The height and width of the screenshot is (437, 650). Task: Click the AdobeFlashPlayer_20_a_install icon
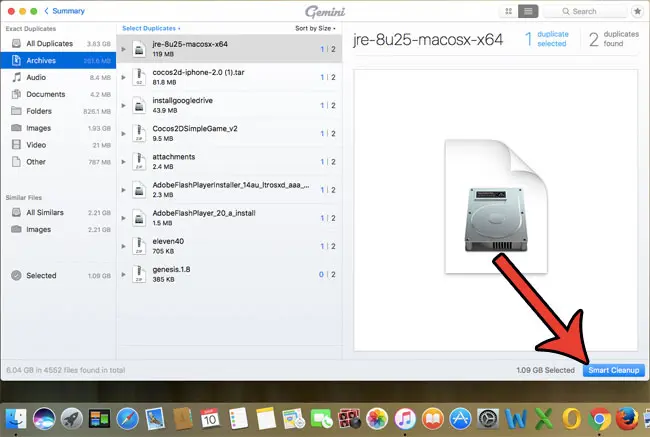tap(139, 218)
